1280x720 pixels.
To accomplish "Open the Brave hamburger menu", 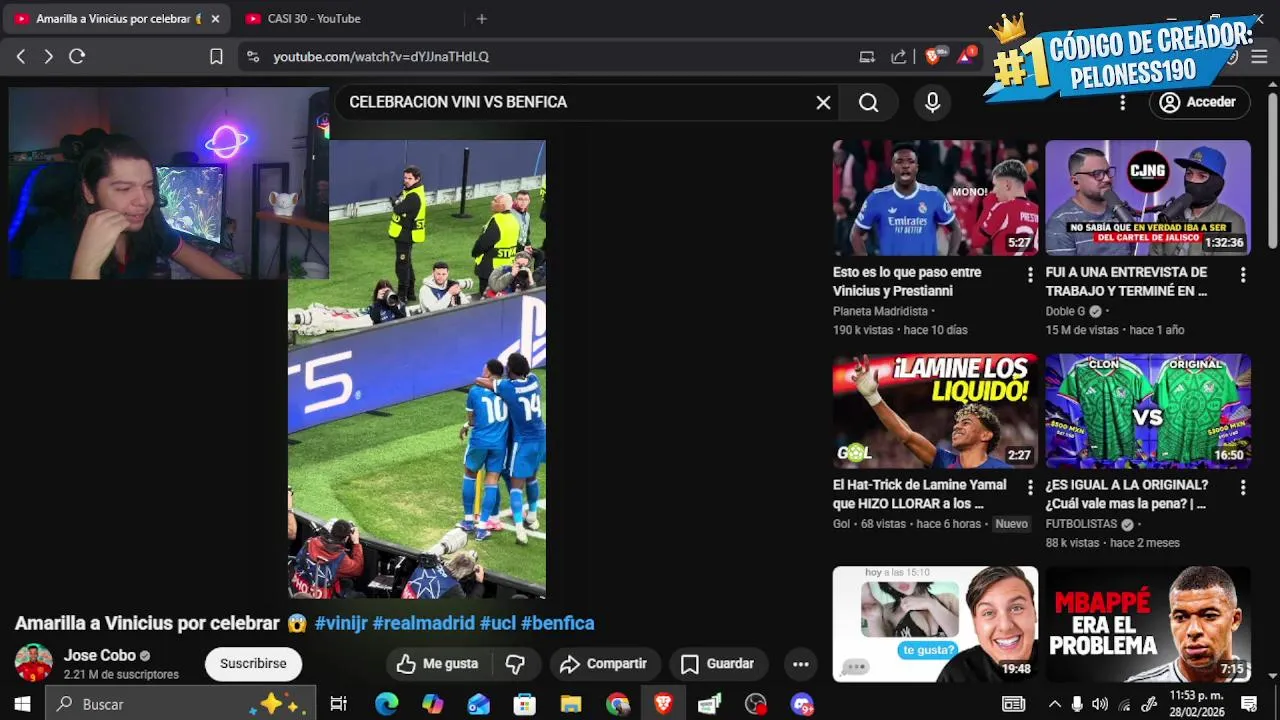I will [1259, 57].
